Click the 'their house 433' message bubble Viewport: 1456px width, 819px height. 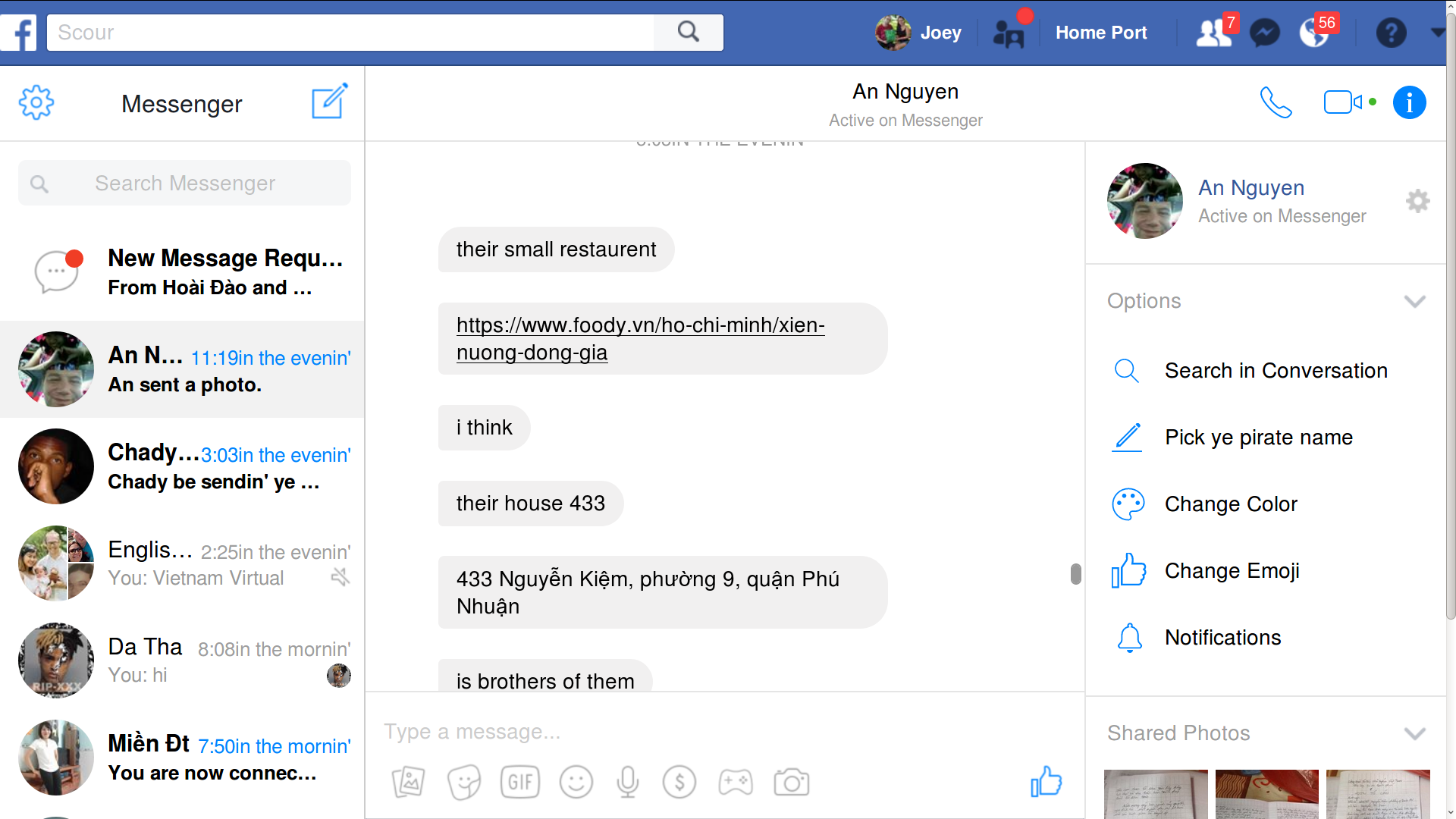531,504
